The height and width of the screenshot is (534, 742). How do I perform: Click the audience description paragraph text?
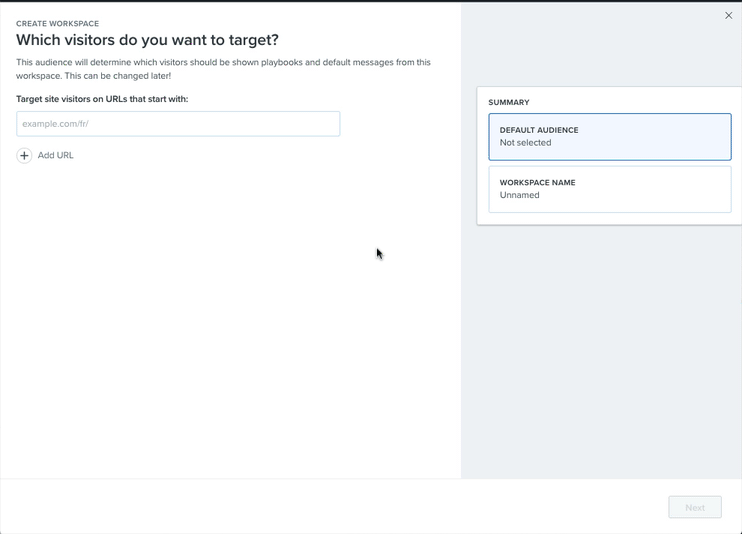(223, 69)
